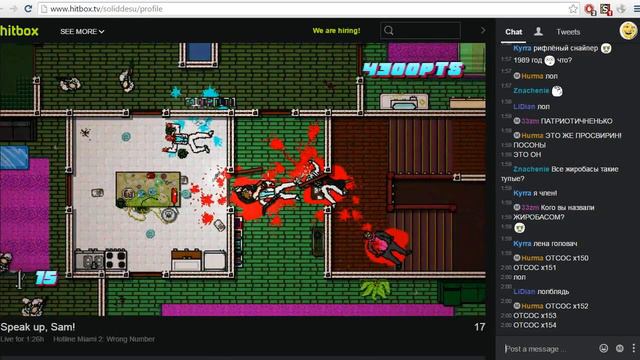This screenshot has width=640, height=360.
Task: Open the smiley avatar in chat header
Action: pos(629,31)
